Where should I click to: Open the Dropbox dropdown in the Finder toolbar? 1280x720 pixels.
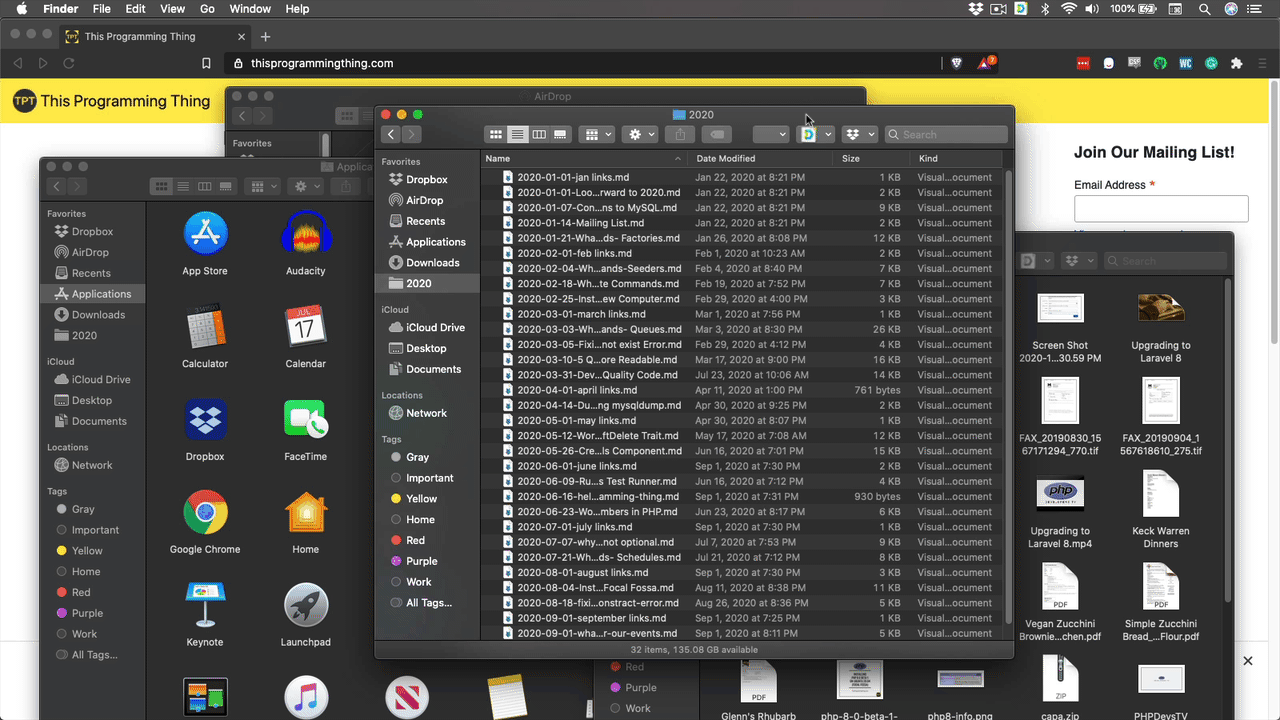pyautogui.click(x=862, y=134)
